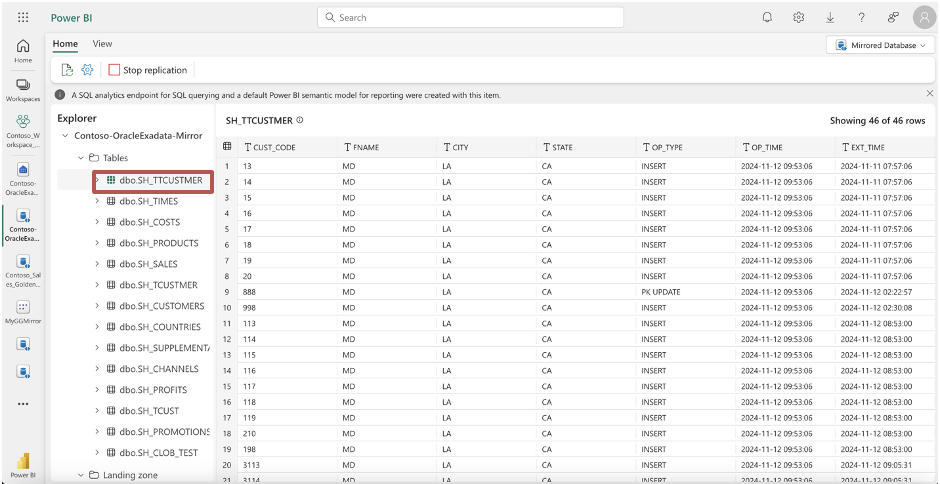Click the Stop replication button
Image resolution: width=940 pixels, height=484 pixels.
tap(148, 70)
